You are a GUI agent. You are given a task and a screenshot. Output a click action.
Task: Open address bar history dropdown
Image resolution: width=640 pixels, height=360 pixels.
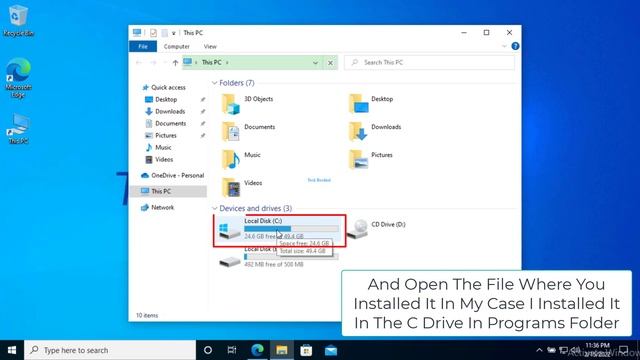click(x=315, y=63)
